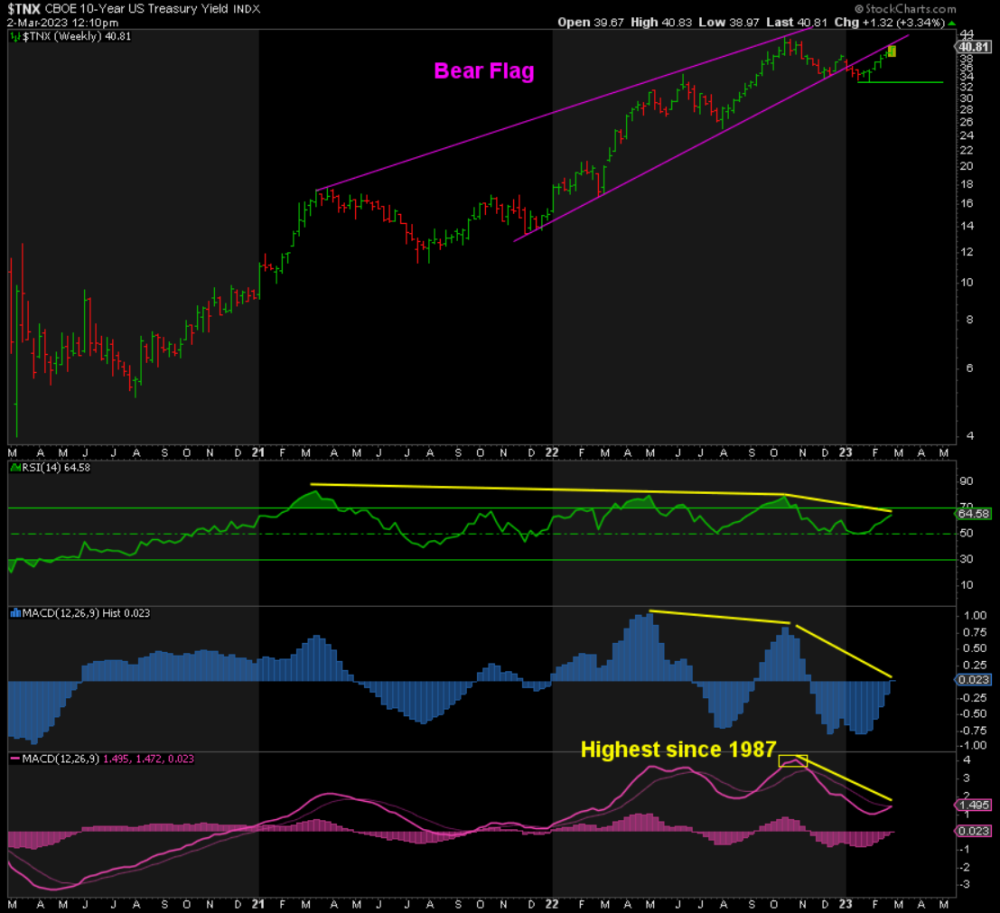This screenshot has height=913, width=1000.
Task: Select the 'Highest since 1987' annotation
Action: [x=679, y=750]
